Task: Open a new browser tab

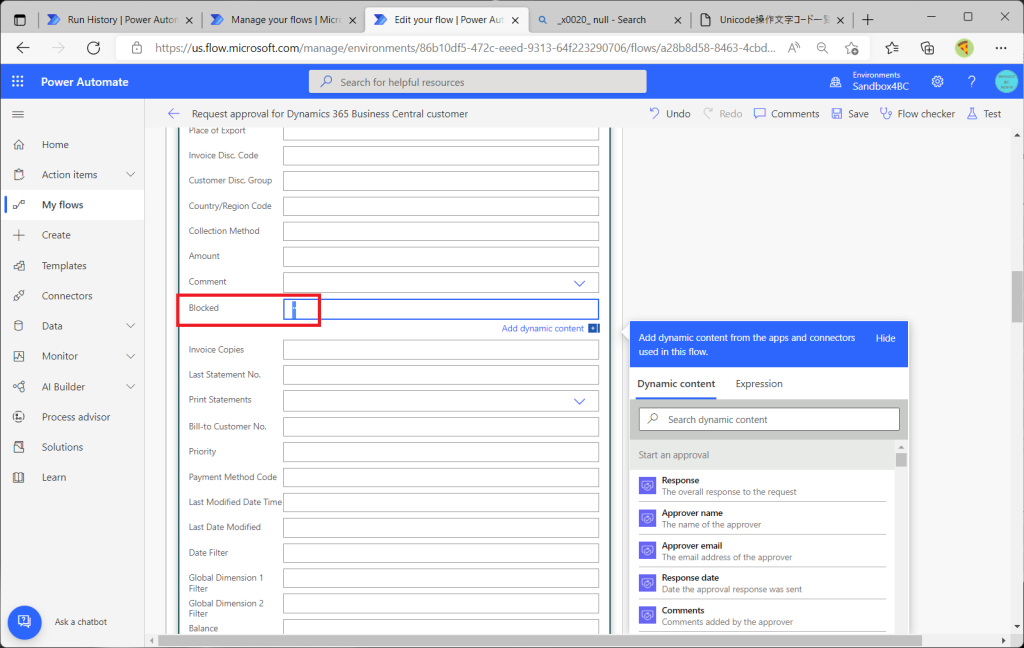Action: click(867, 20)
